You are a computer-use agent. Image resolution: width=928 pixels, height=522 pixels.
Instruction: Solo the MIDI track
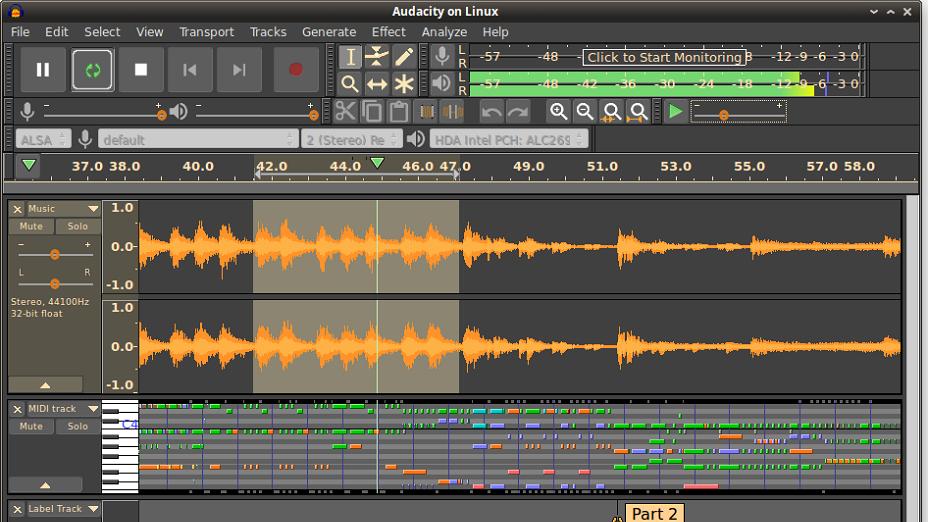(78, 427)
